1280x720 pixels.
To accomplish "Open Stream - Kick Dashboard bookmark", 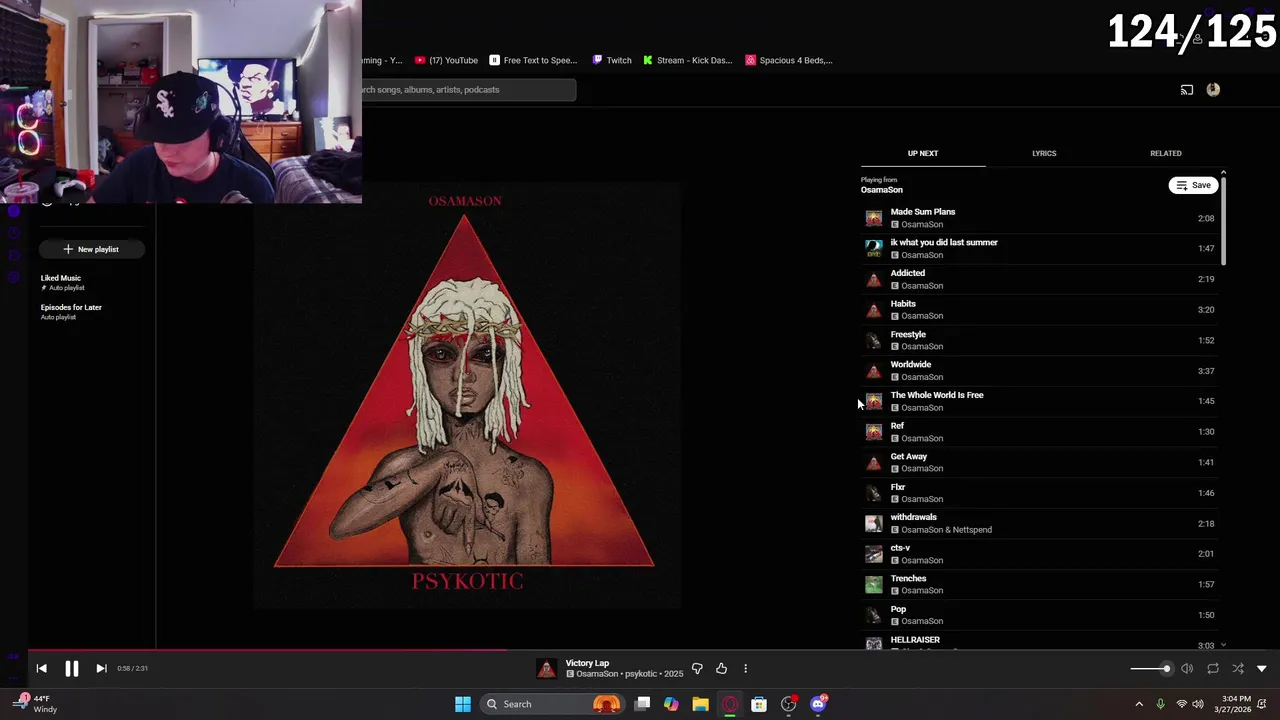I will [688, 60].
